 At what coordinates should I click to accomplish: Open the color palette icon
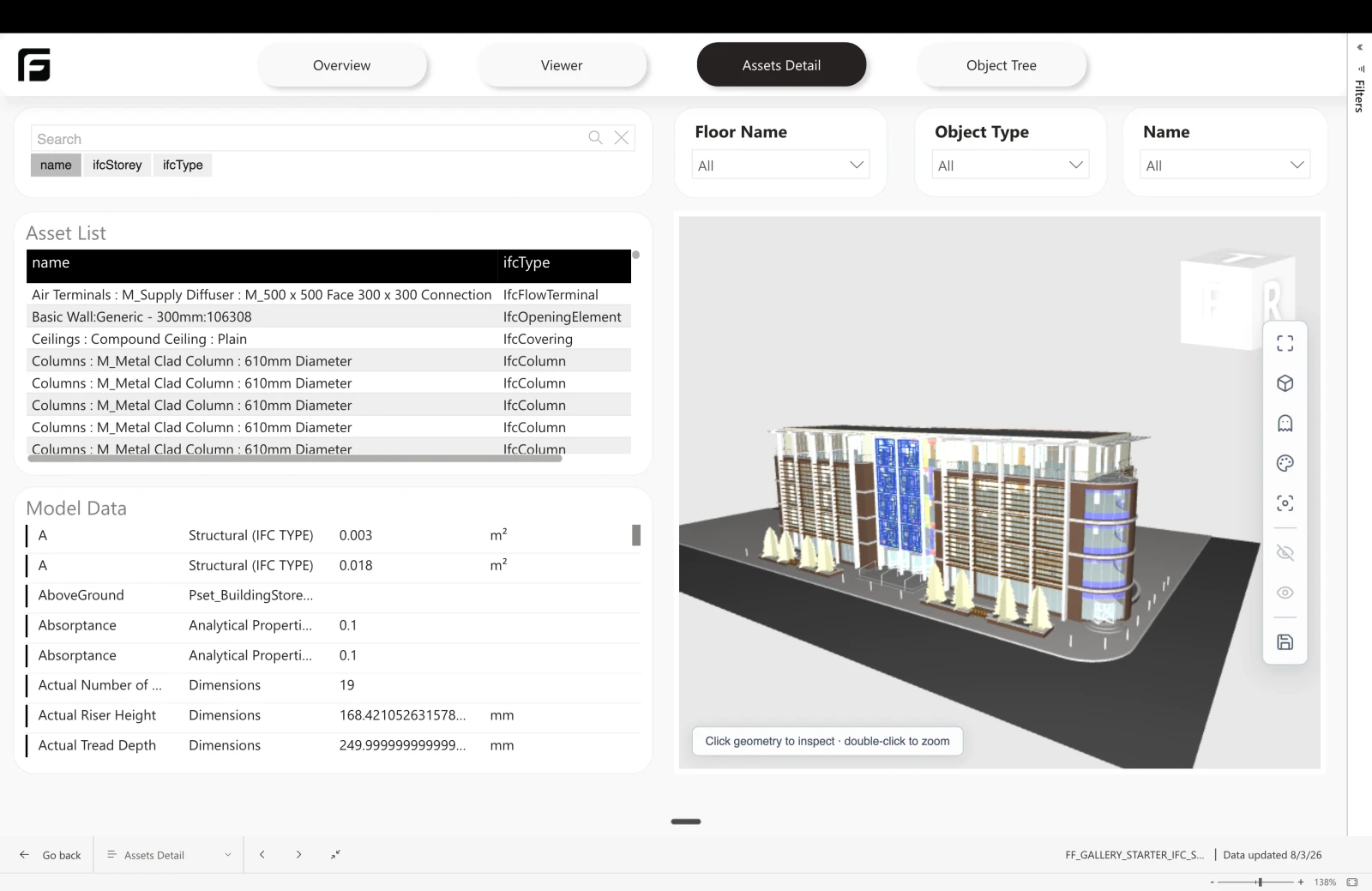coord(1285,464)
